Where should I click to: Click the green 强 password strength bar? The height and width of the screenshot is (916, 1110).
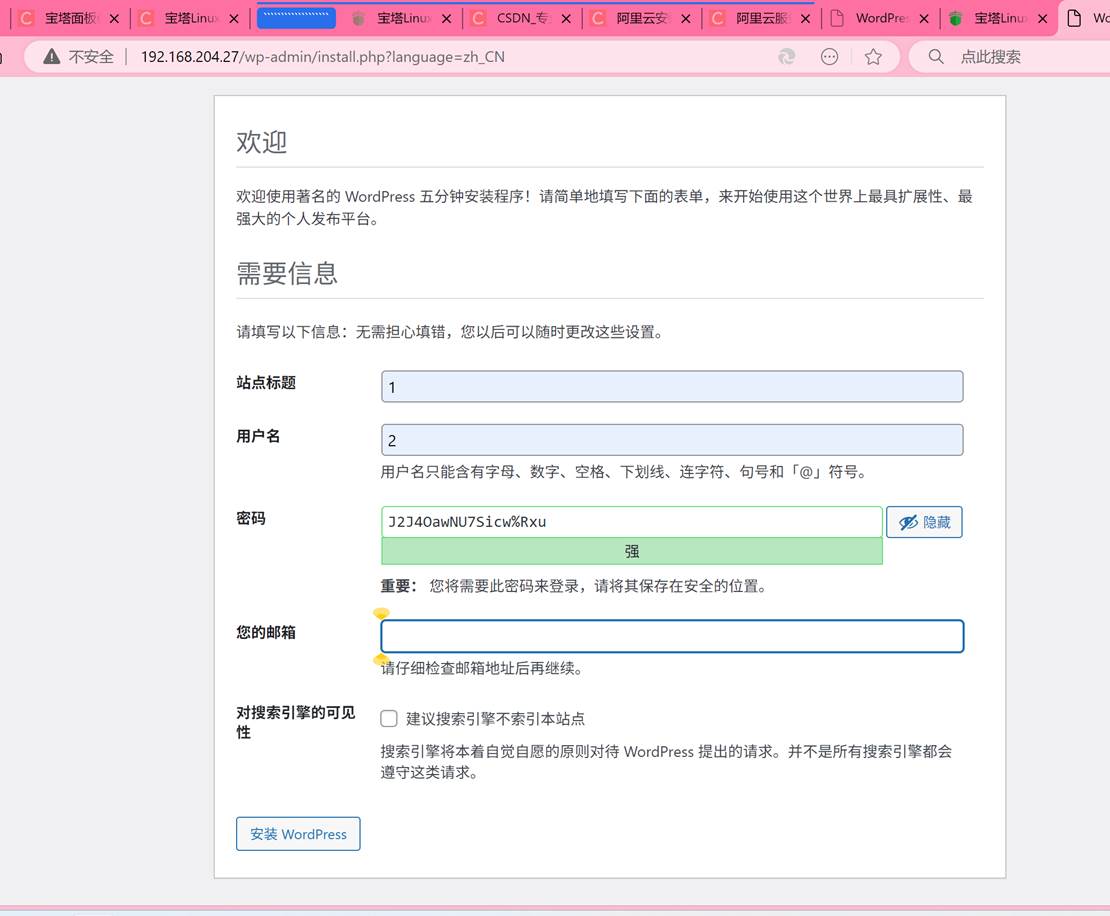coord(631,551)
